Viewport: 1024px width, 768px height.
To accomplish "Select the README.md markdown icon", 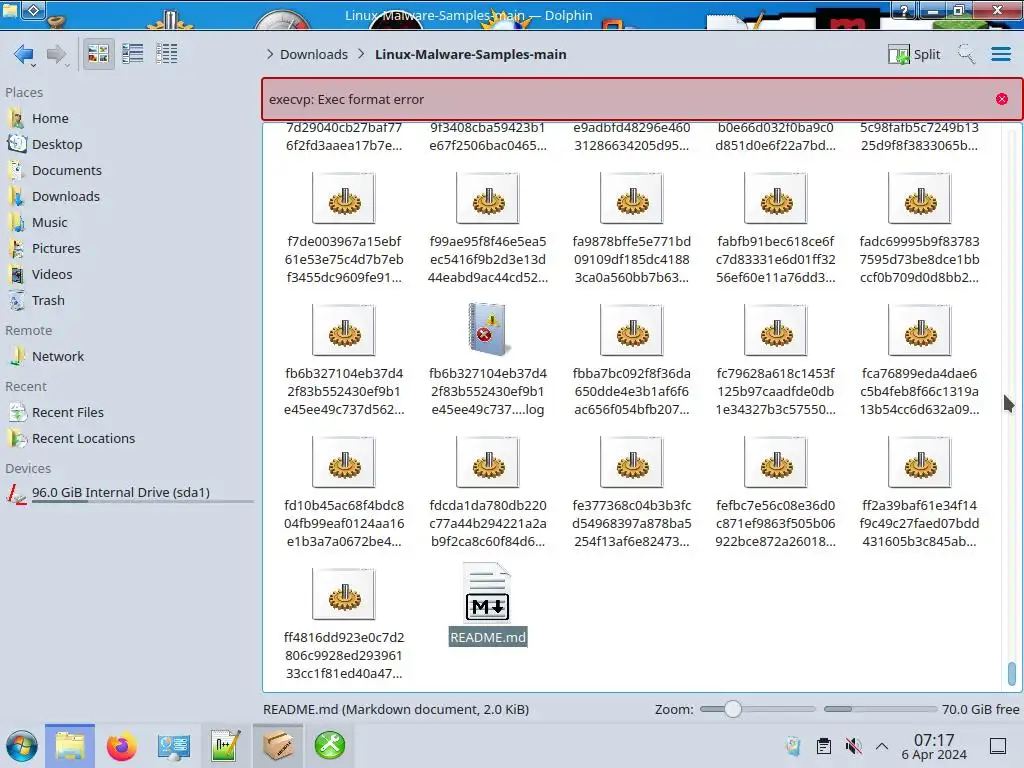I will (487, 592).
